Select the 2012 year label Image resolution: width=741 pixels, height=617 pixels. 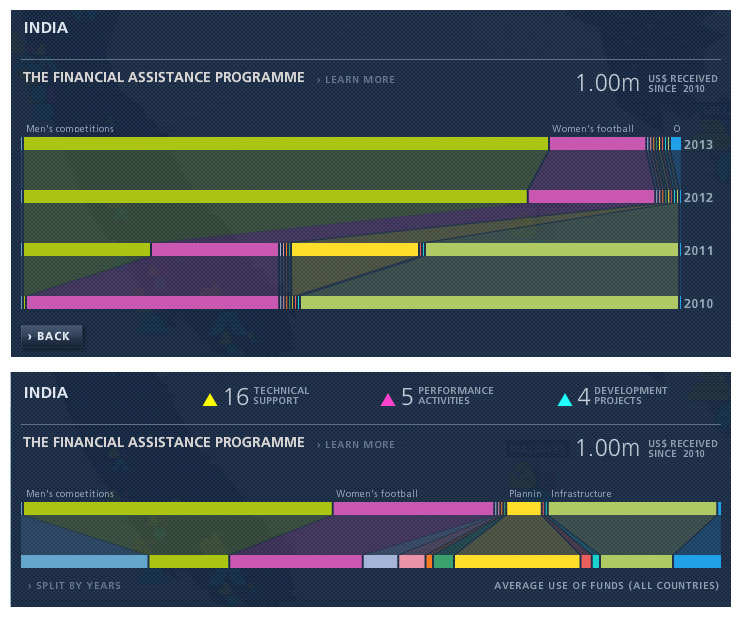tap(698, 198)
